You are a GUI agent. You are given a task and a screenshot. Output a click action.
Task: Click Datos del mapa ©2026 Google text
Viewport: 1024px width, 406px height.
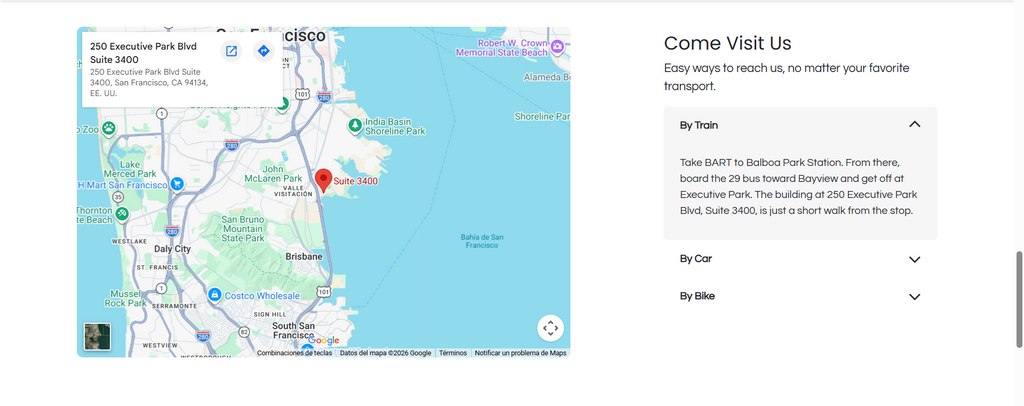(385, 353)
